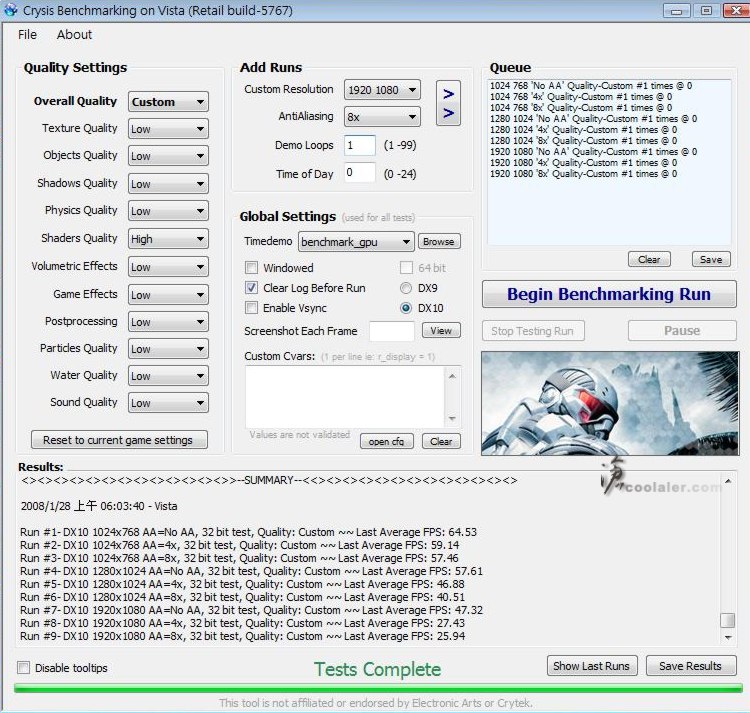750x713 pixels.
Task: Expand the AntiAliasing dropdown
Action: [x=382, y=117]
